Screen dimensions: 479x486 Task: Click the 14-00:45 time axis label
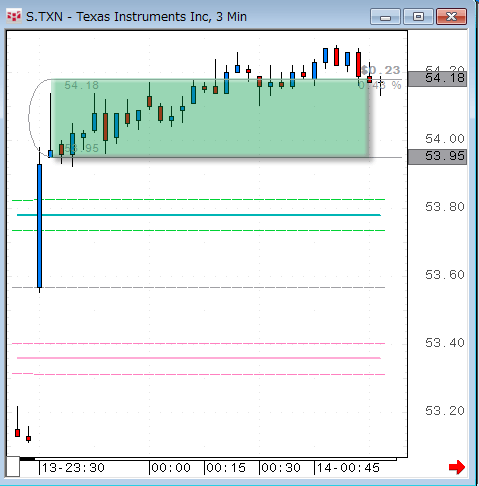click(348, 468)
